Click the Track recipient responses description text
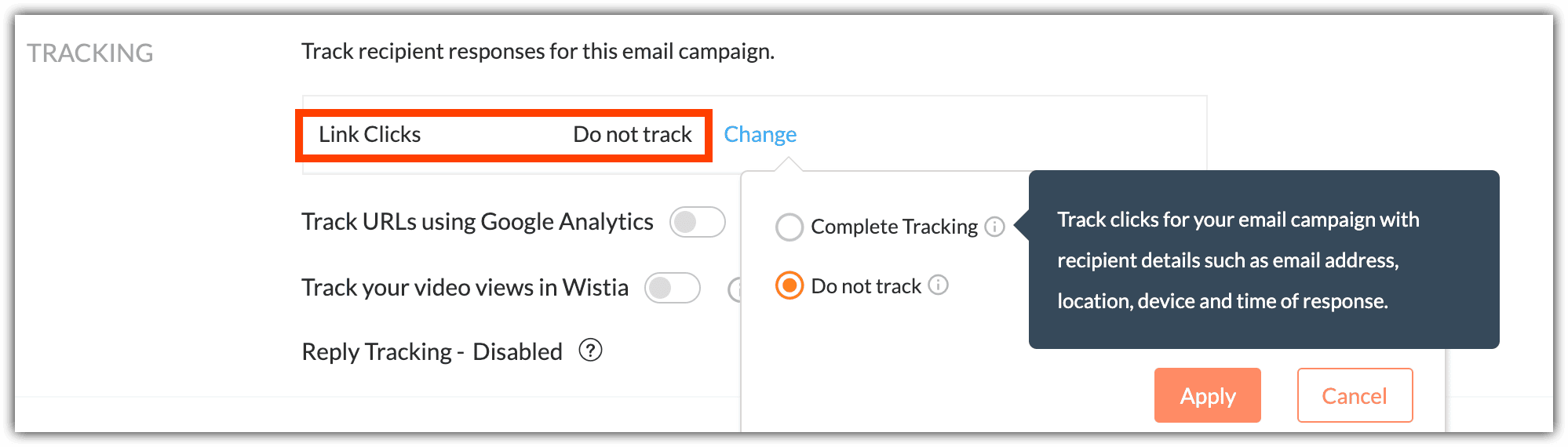Image resolution: width=1568 pixels, height=447 pixels. pyautogui.click(x=538, y=52)
